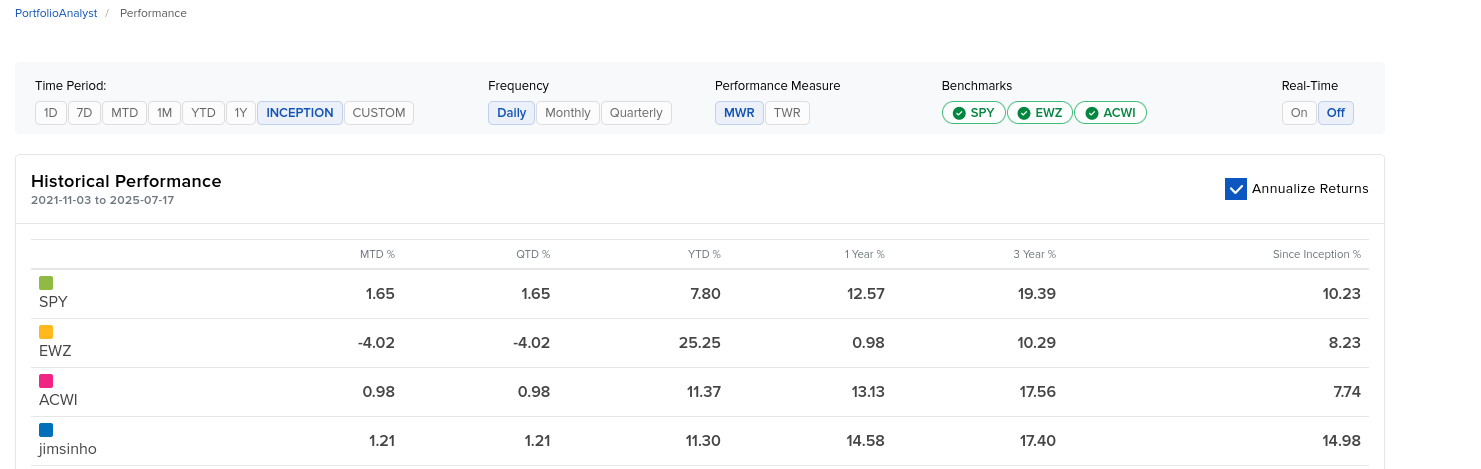Click the blue jimsinho color swatch
The image size is (1481, 469).
pos(46,430)
